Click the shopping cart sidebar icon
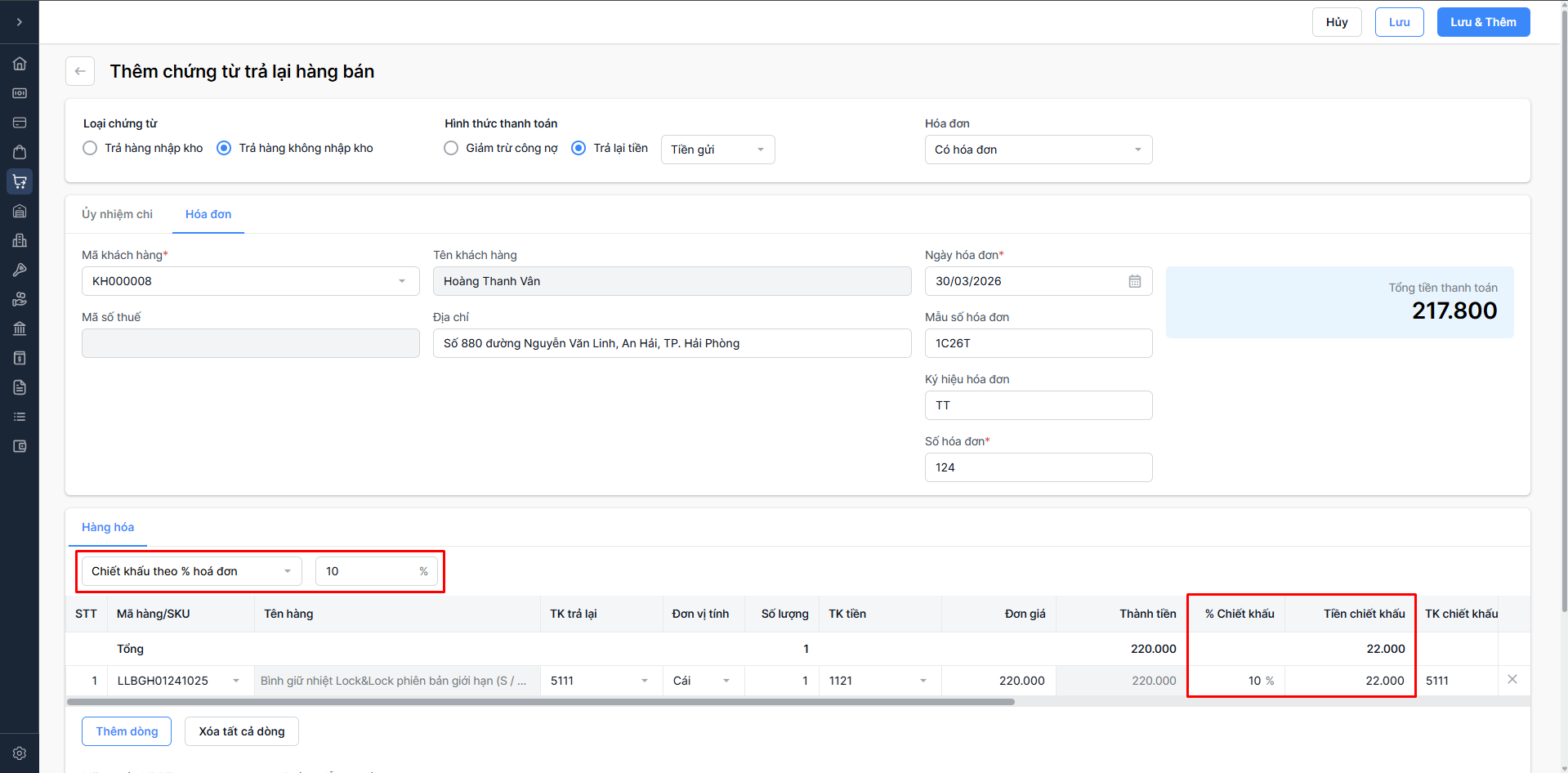The image size is (1568, 773). [x=20, y=181]
